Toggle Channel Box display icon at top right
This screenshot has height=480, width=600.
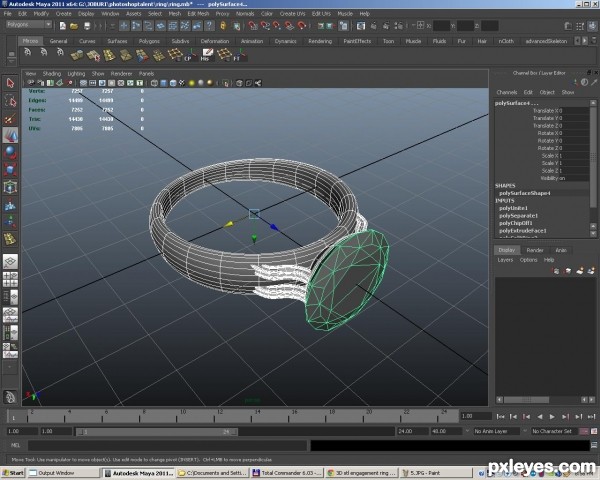(593, 26)
